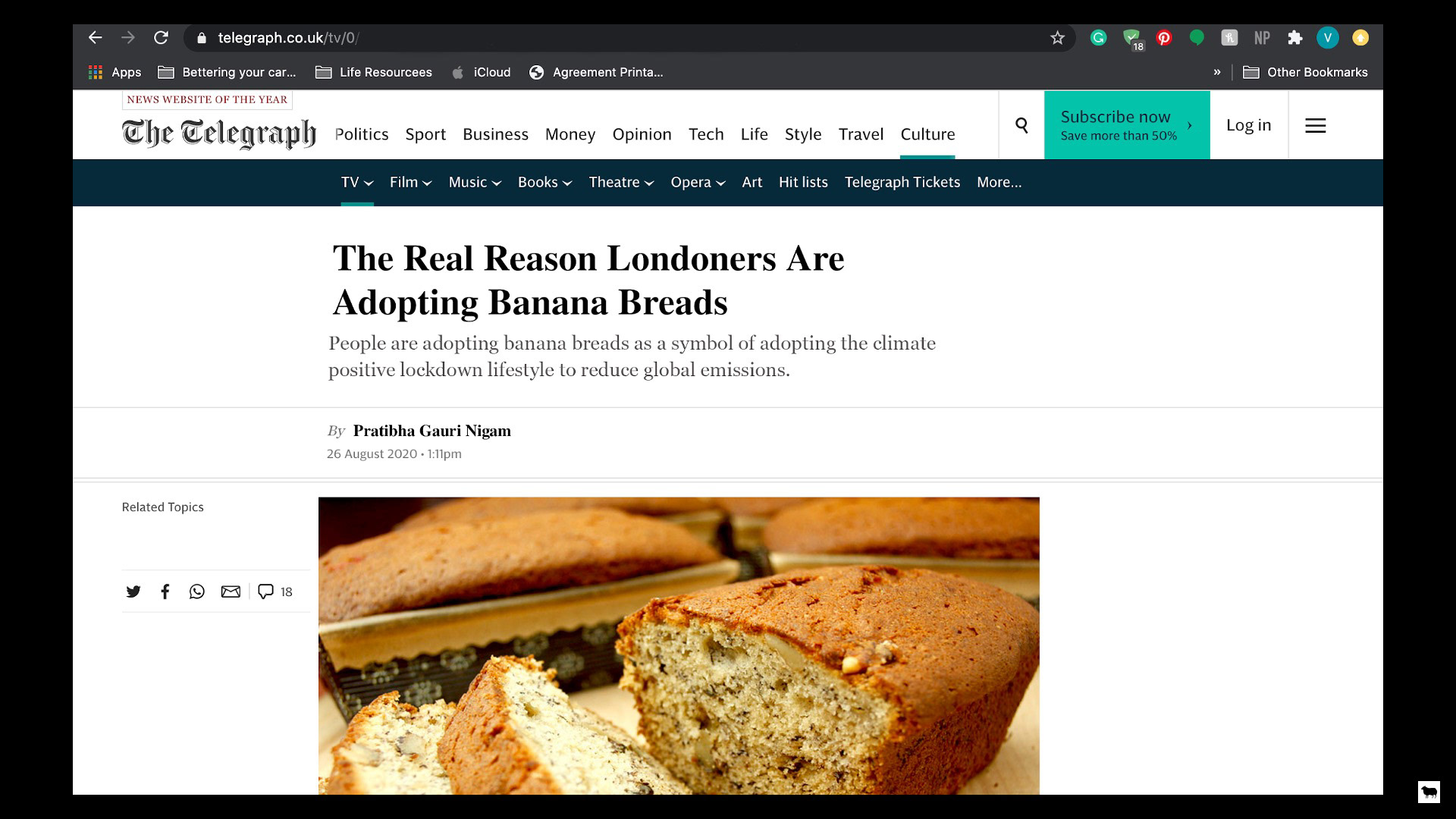Click the grey square extension icon
1456x819 pixels.
pyautogui.click(x=1229, y=37)
